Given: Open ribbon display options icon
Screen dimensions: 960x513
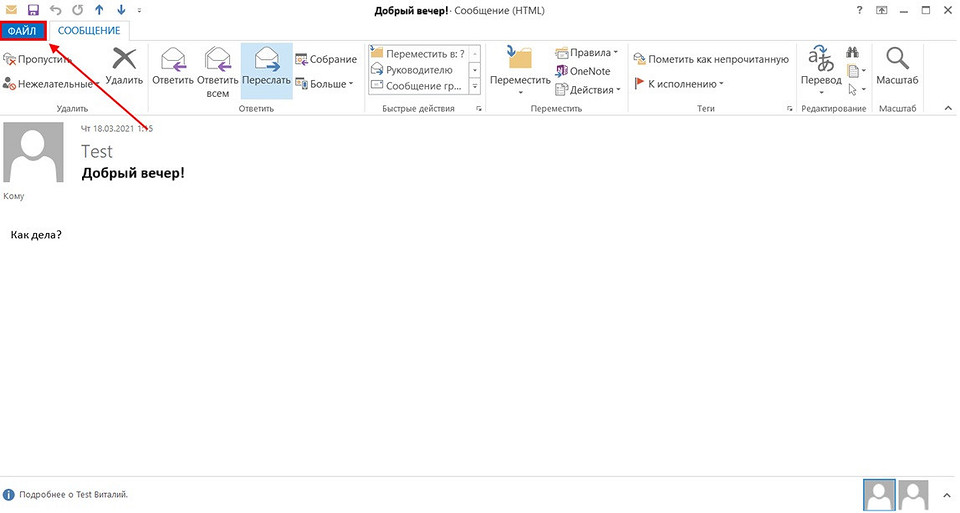Looking at the screenshot, I should coord(882,10).
